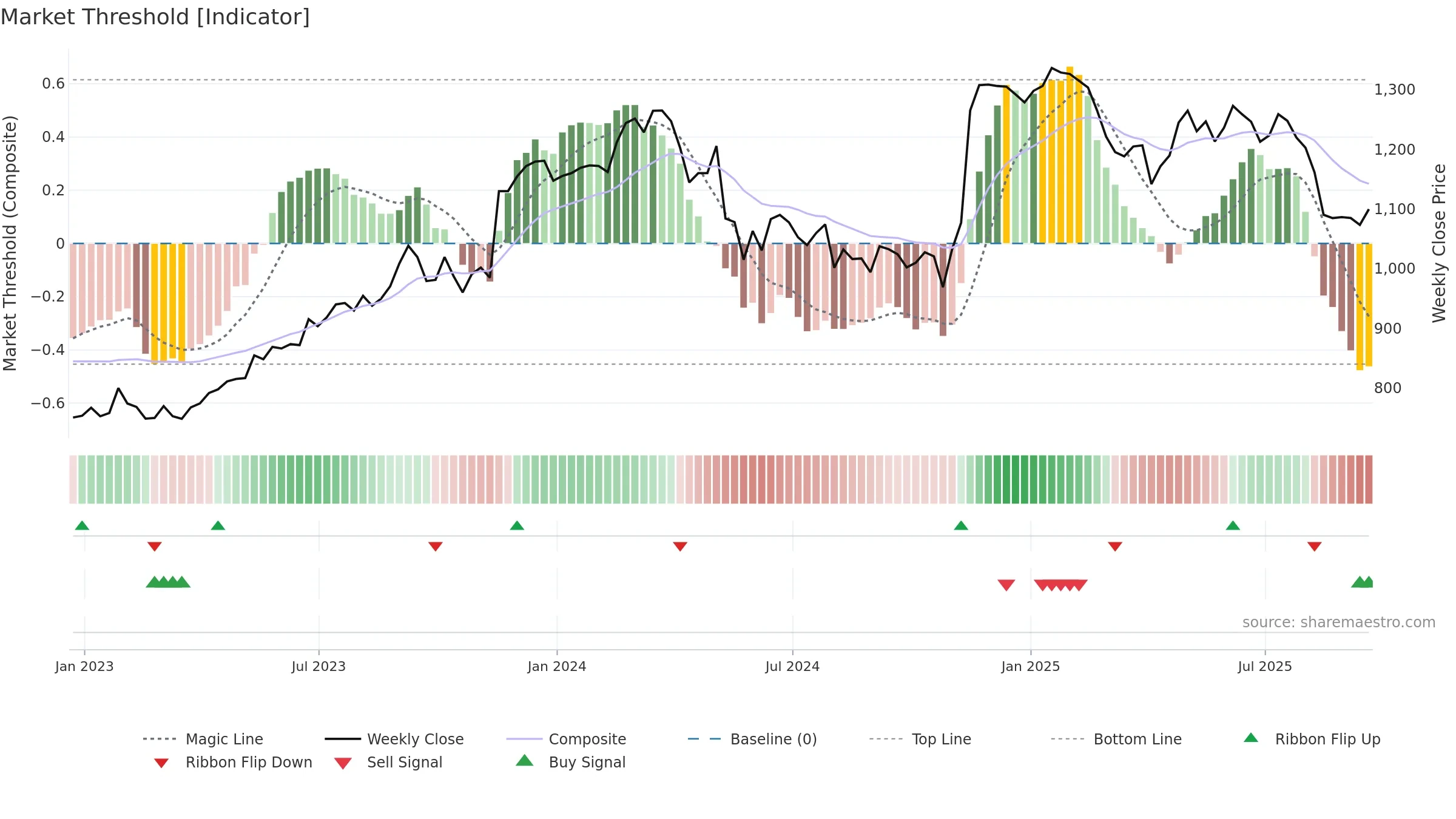Click the Jul 2025 x-axis label

point(1265,666)
